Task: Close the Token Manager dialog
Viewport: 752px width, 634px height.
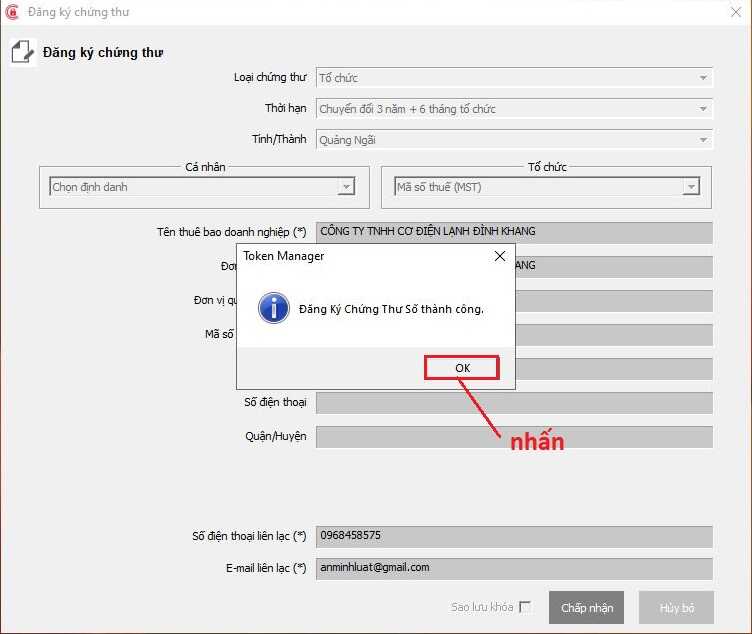Action: pyautogui.click(x=500, y=256)
